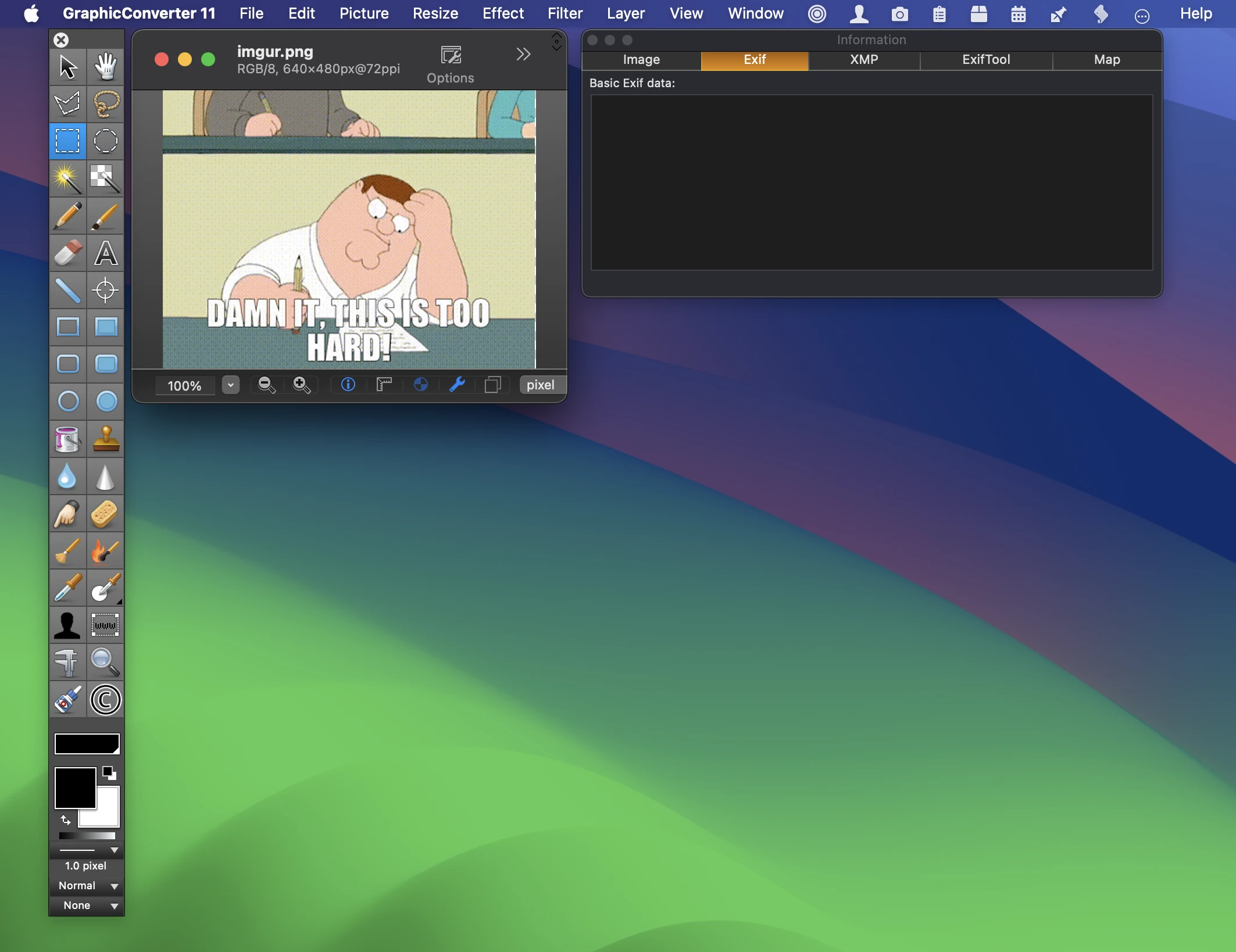The image size is (1236, 952).
Task: Select the filled rectangle shape tool
Action: tap(106, 327)
